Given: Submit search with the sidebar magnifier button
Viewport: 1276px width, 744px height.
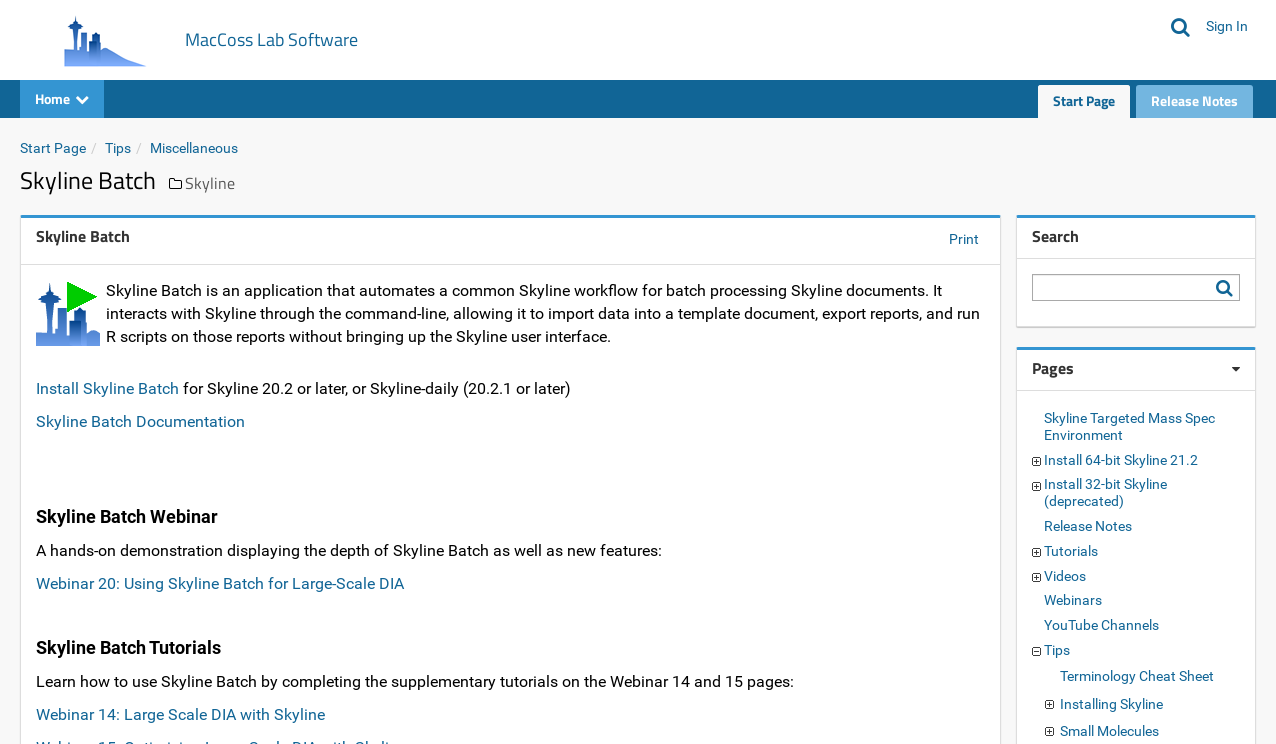Looking at the screenshot, I should click(1224, 288).
